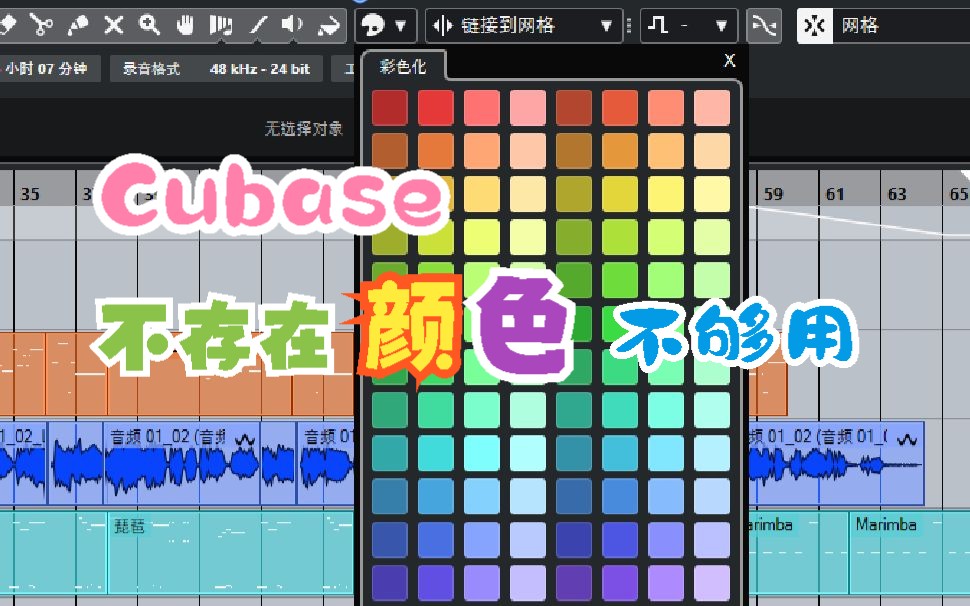Viewport: 970px width, 606px height.
Task: Open the 链接到网格 dropdown
Action: pyautogui.click(x=523, y=26)
